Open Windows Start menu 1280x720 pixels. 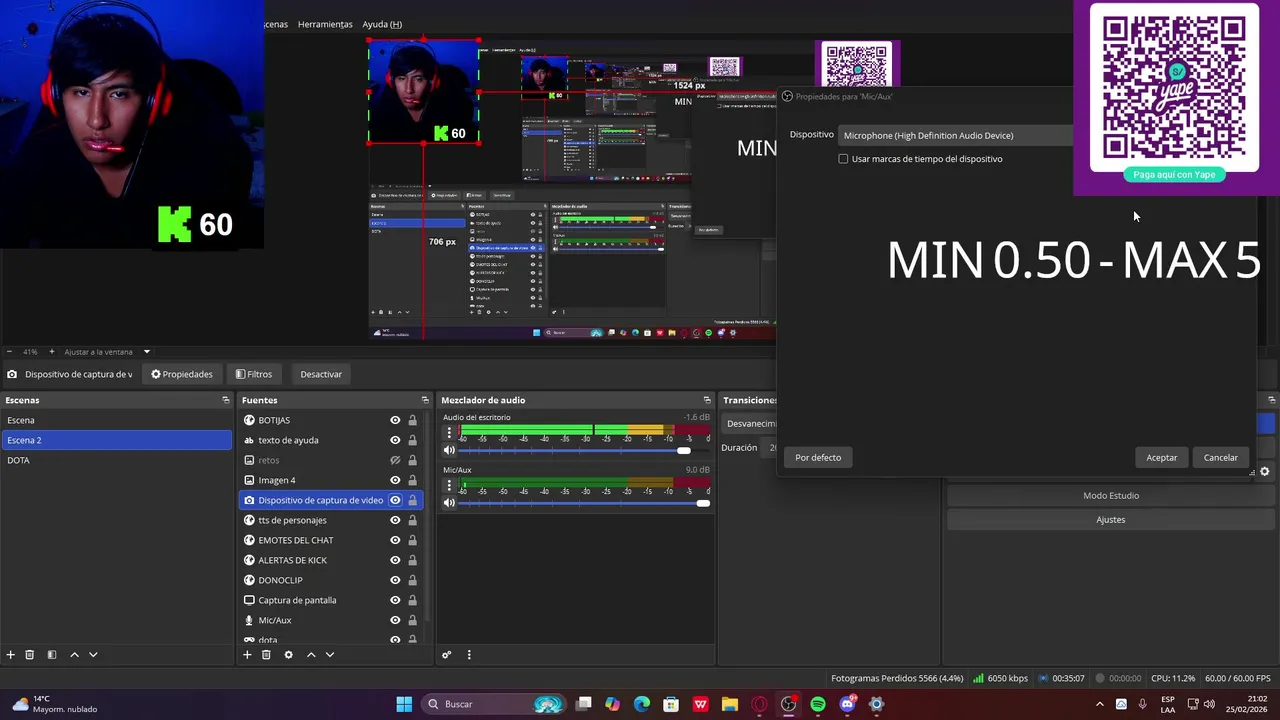[x=404, y=704]
